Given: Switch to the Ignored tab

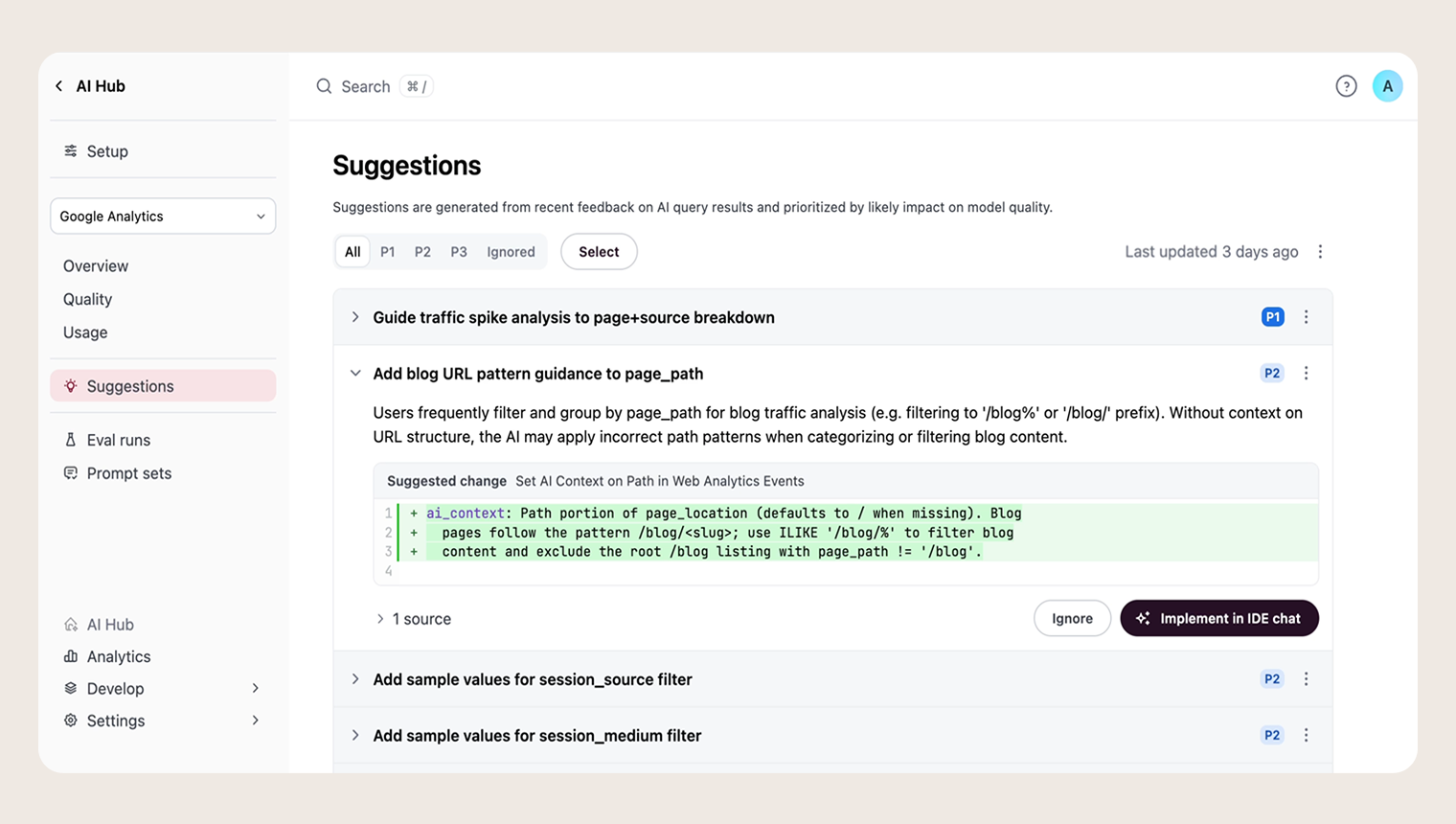Looking at the screenshot, I should (x=511, y=252).
